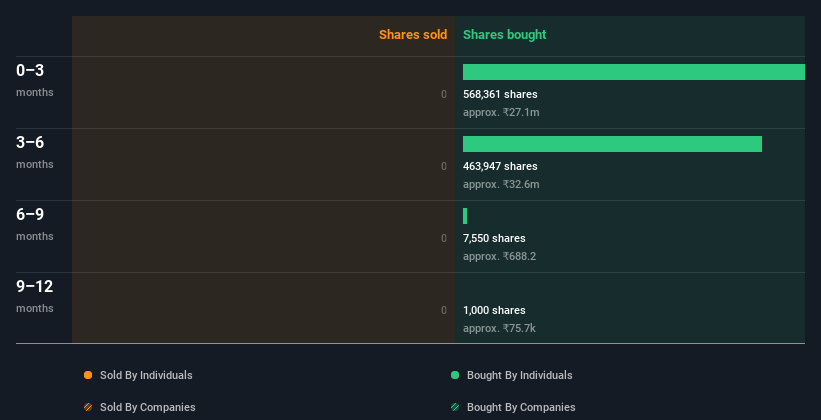The height and width of the screenshot is (420, 821).
Task: Click the Sold By Individuals legend label
Action: point(146,375)
